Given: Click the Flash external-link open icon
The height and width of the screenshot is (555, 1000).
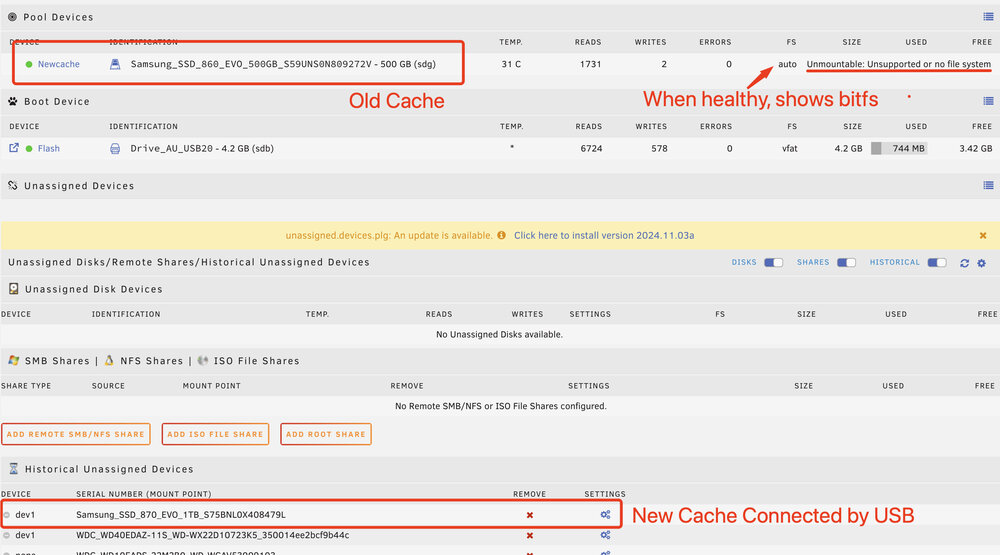Looking at the screenshot, I should point(13,148).
